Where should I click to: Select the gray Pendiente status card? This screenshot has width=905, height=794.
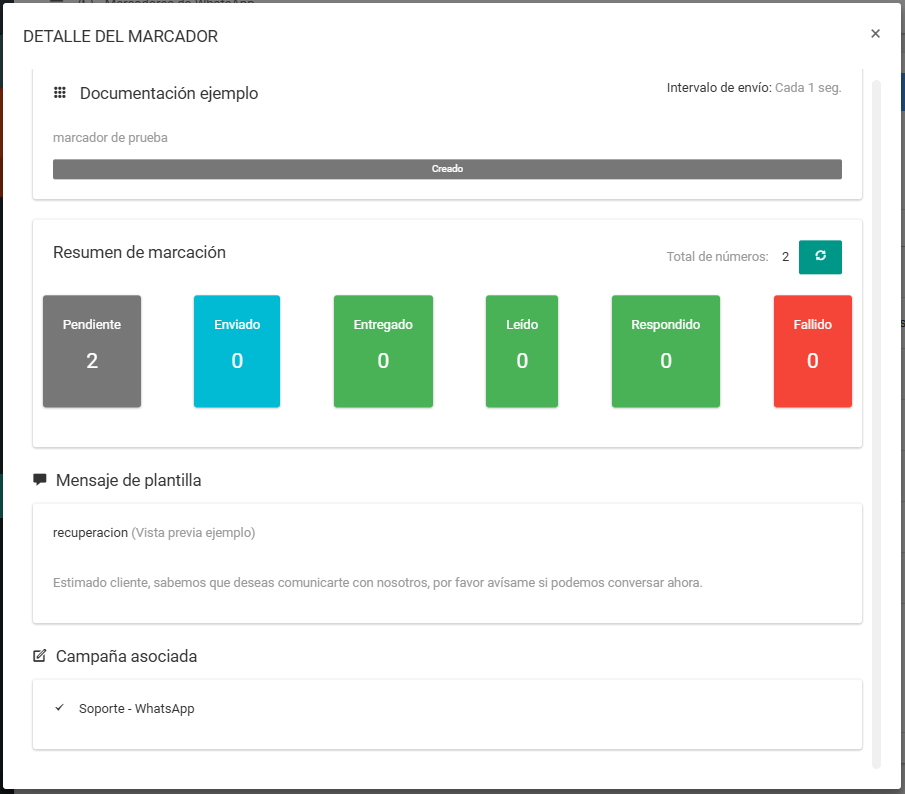92,351
